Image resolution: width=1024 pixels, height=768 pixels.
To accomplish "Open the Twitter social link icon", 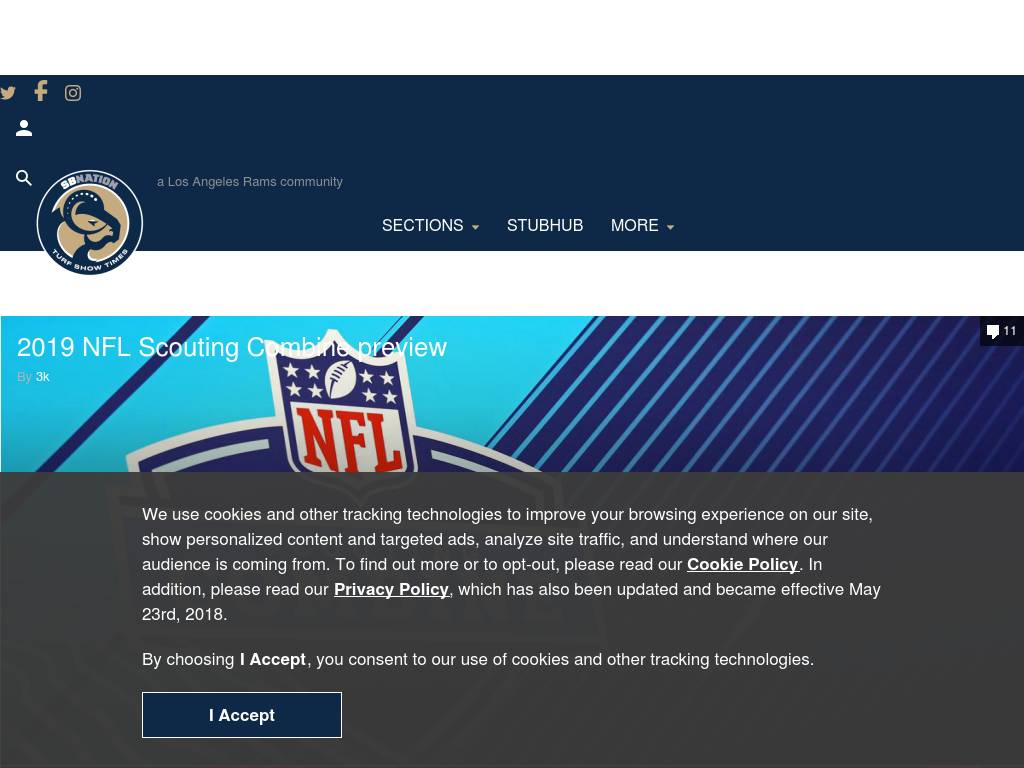I will point(8,93).
